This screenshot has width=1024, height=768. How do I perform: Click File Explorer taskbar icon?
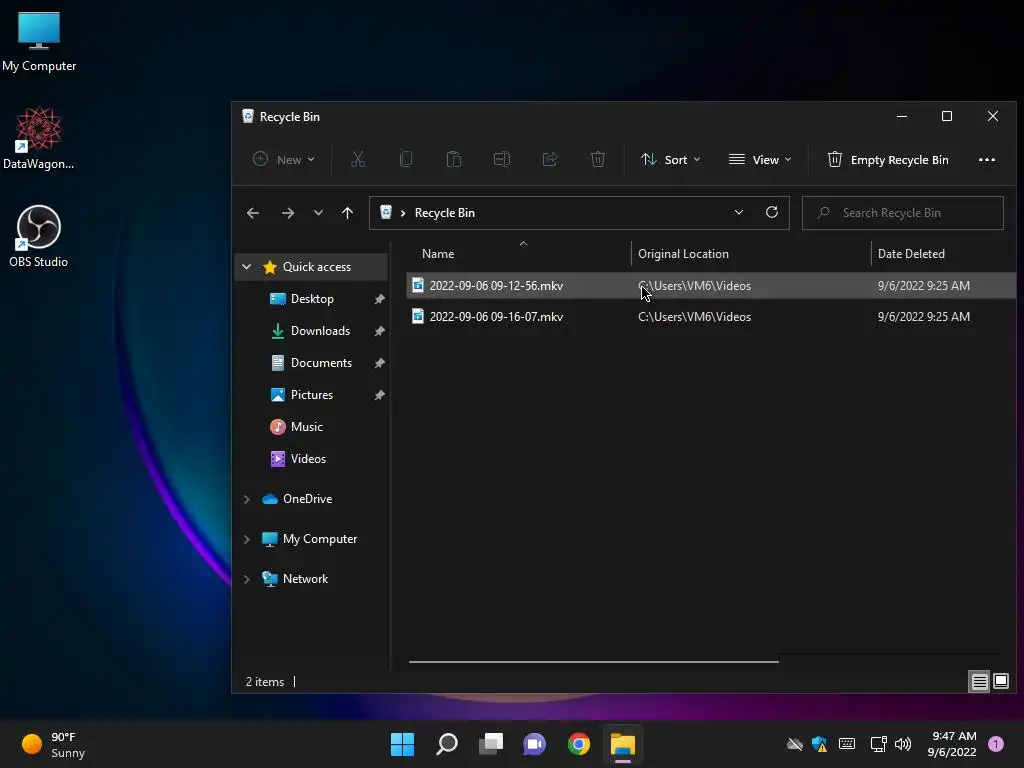[623, 744]
